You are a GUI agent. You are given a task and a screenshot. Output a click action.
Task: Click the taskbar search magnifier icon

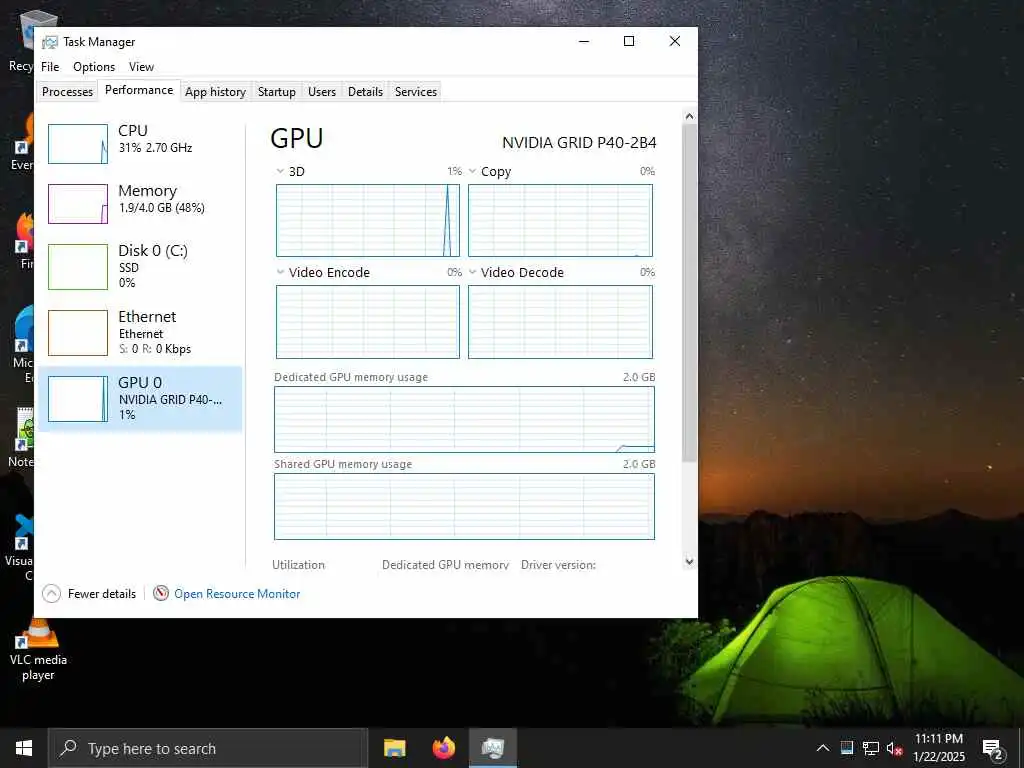point(68,748)
